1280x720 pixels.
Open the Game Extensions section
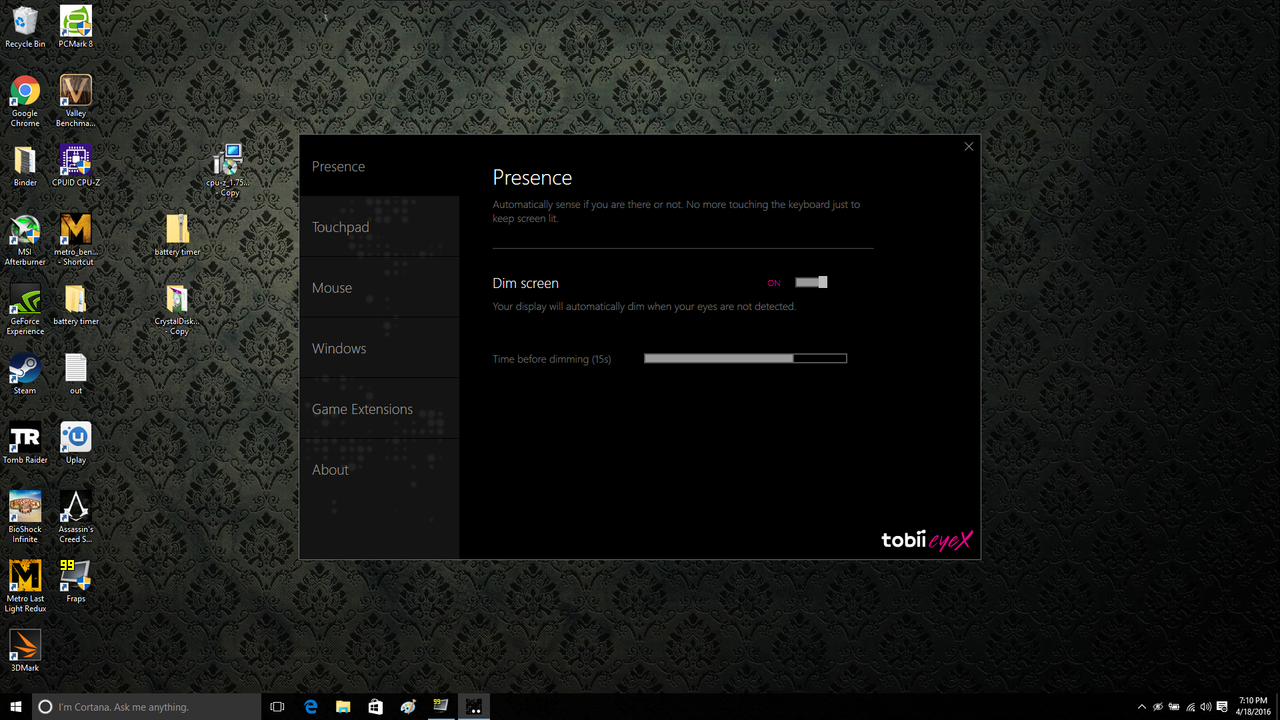click(x=380, y=409)
